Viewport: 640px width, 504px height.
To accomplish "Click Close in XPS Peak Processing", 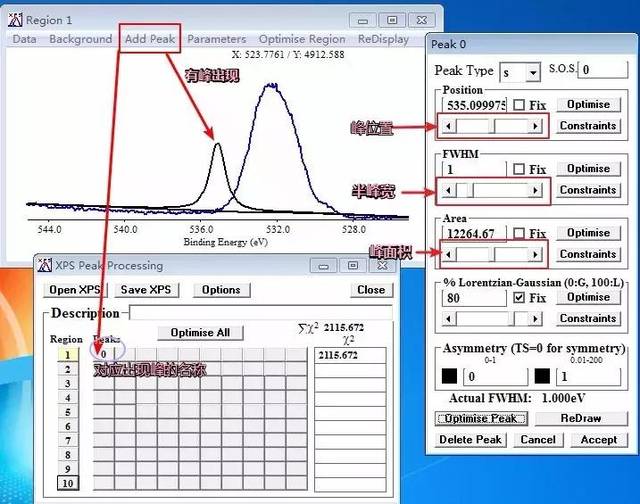I will pyautogui.click(x=371, y=290).
